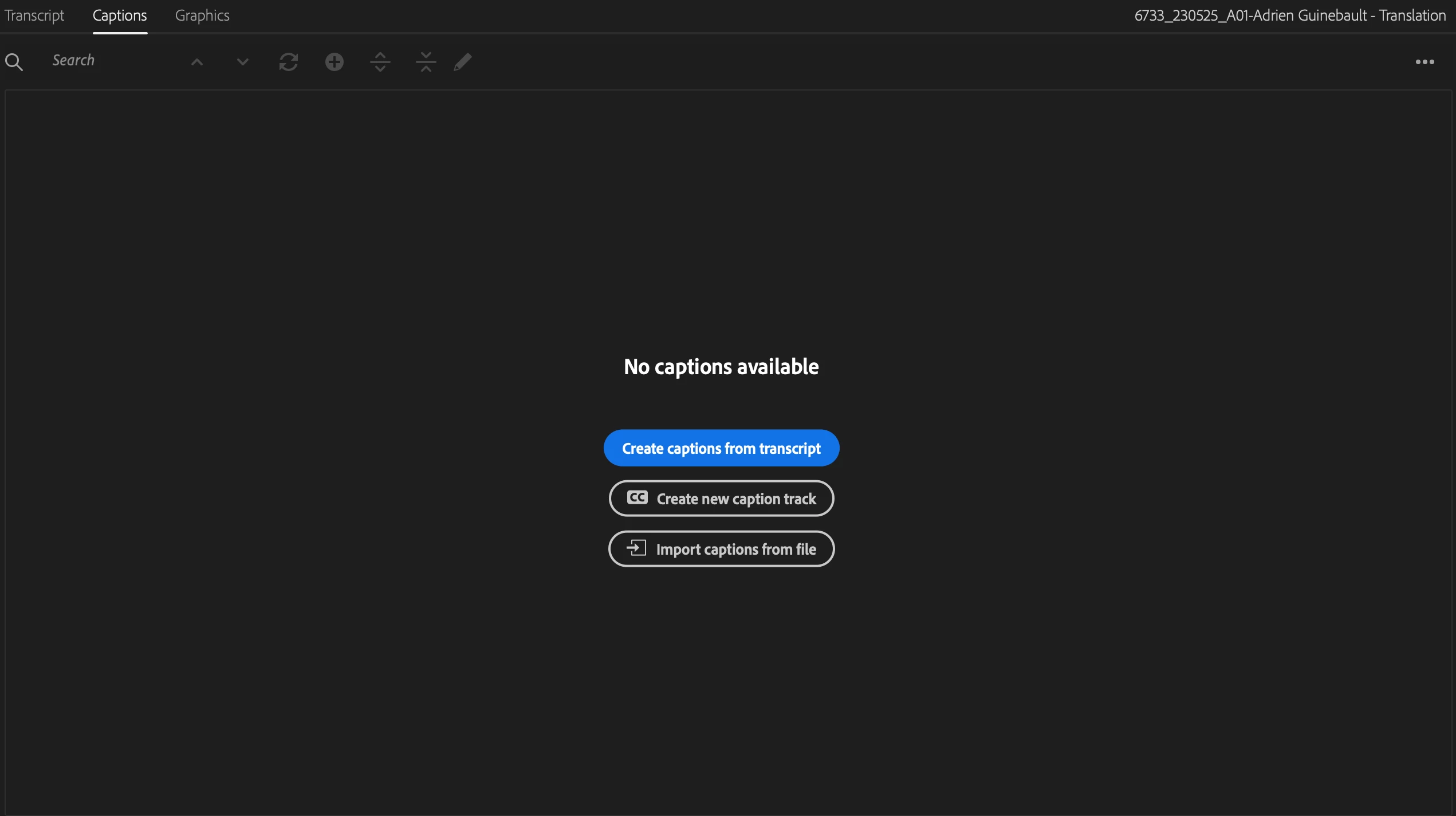
Task: Click the No captions available heading
Action: pyautogui.click(x=721, y=367)
